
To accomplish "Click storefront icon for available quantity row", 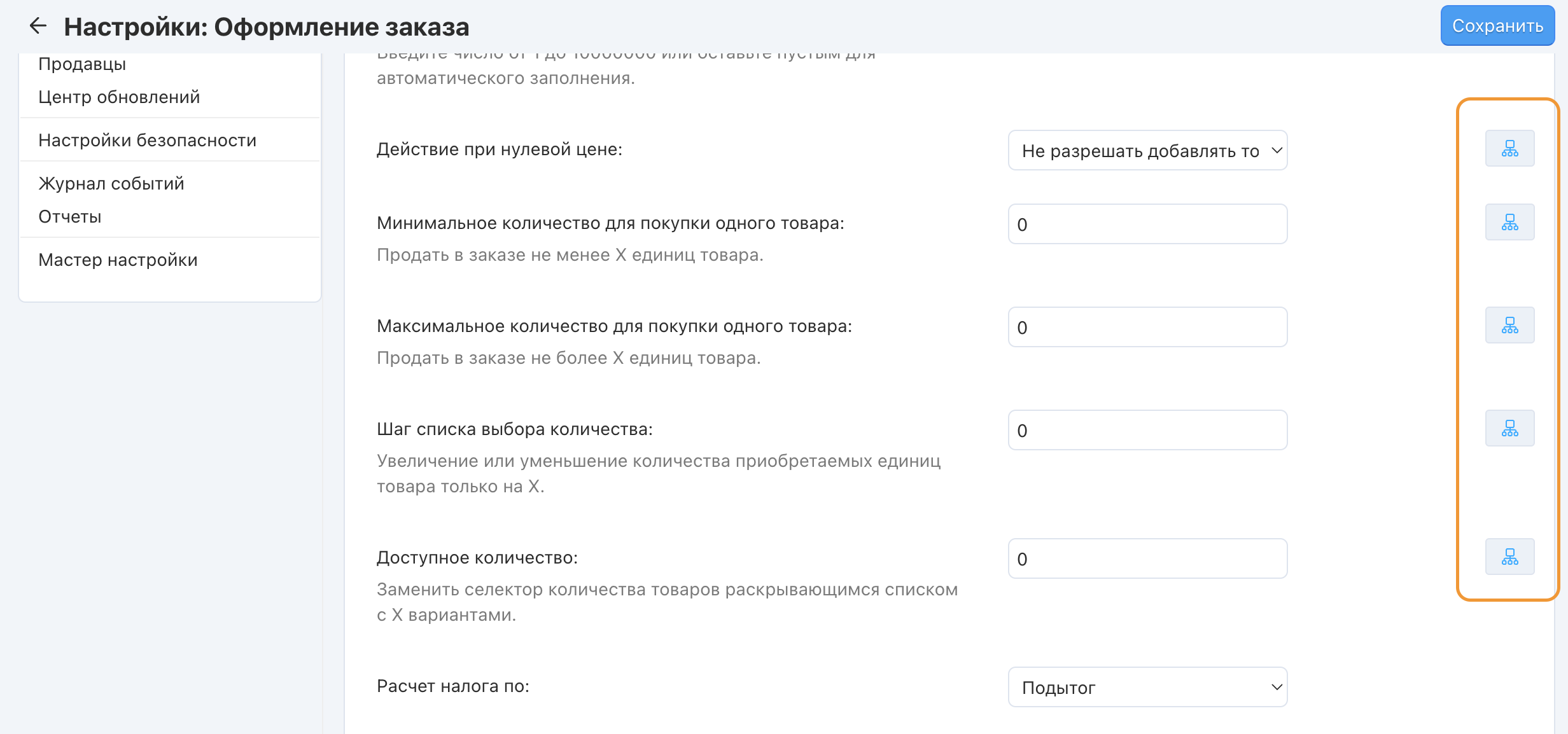I will pos(1509,557).
